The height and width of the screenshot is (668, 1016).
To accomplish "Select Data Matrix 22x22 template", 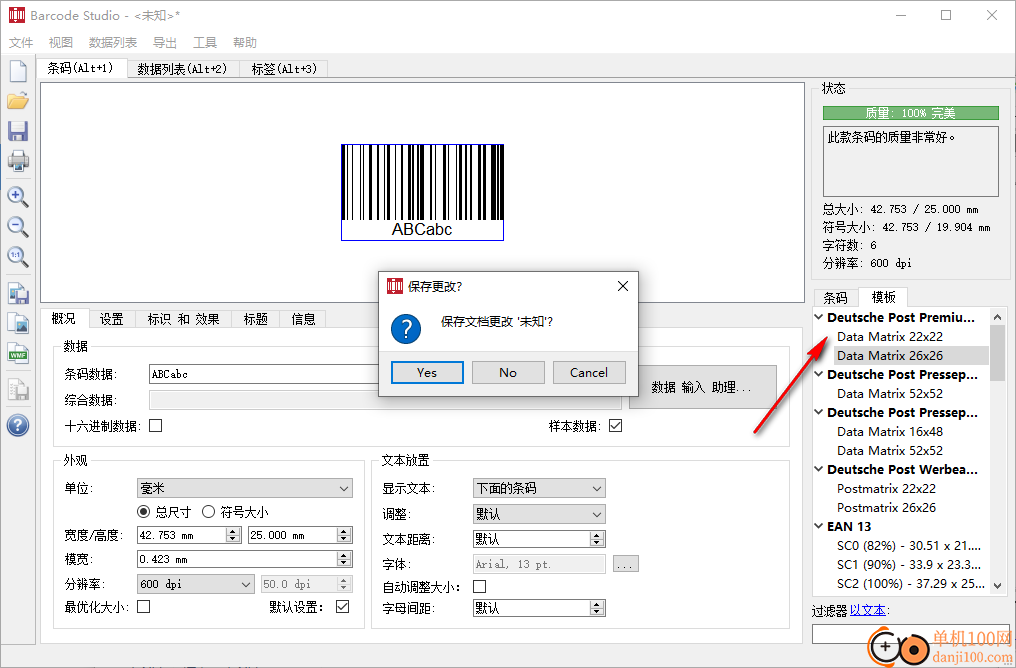I will [x=890, y=337].
